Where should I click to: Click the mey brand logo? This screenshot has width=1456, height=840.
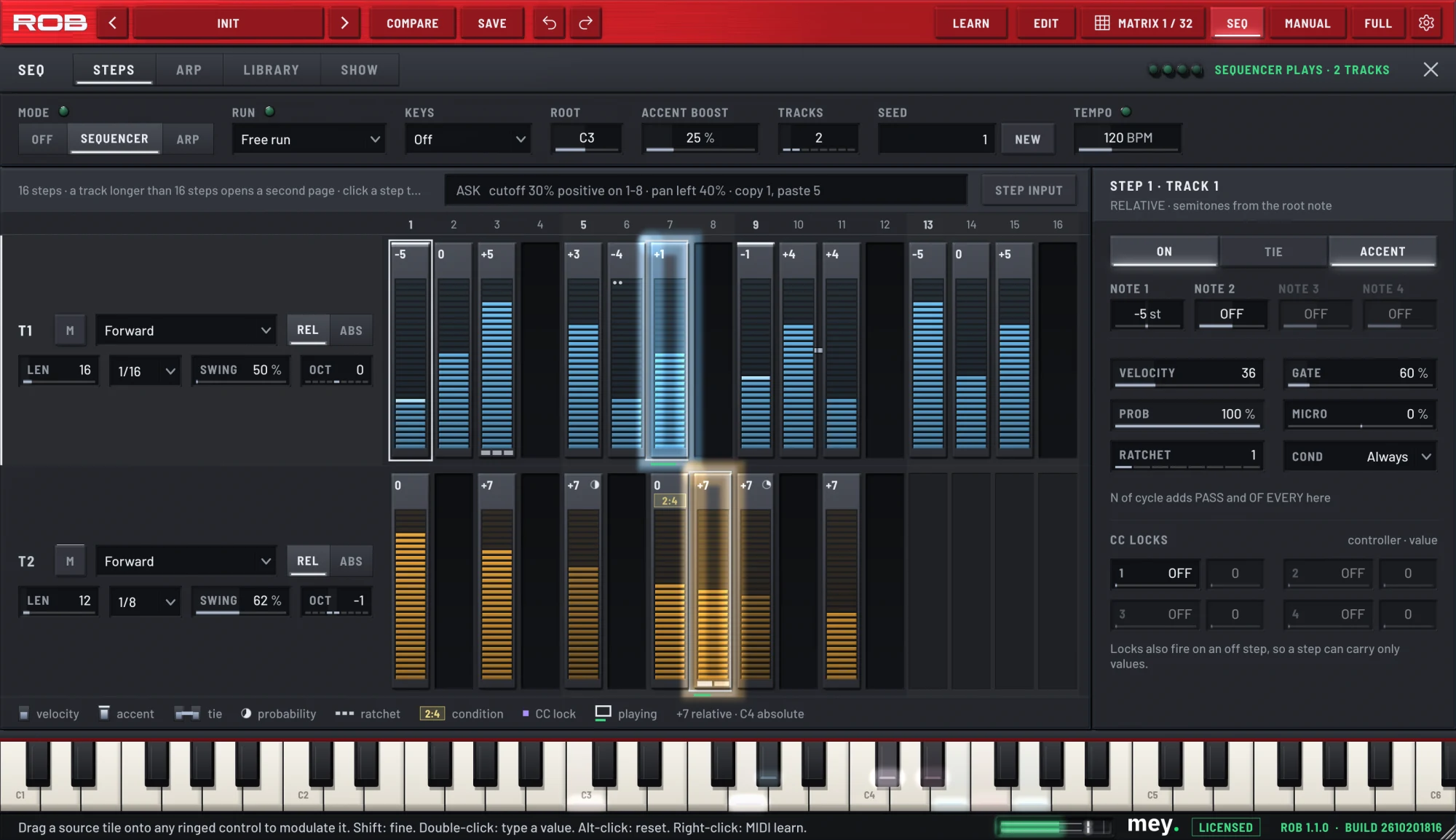pyautogui.click(x=1152, y=825)
